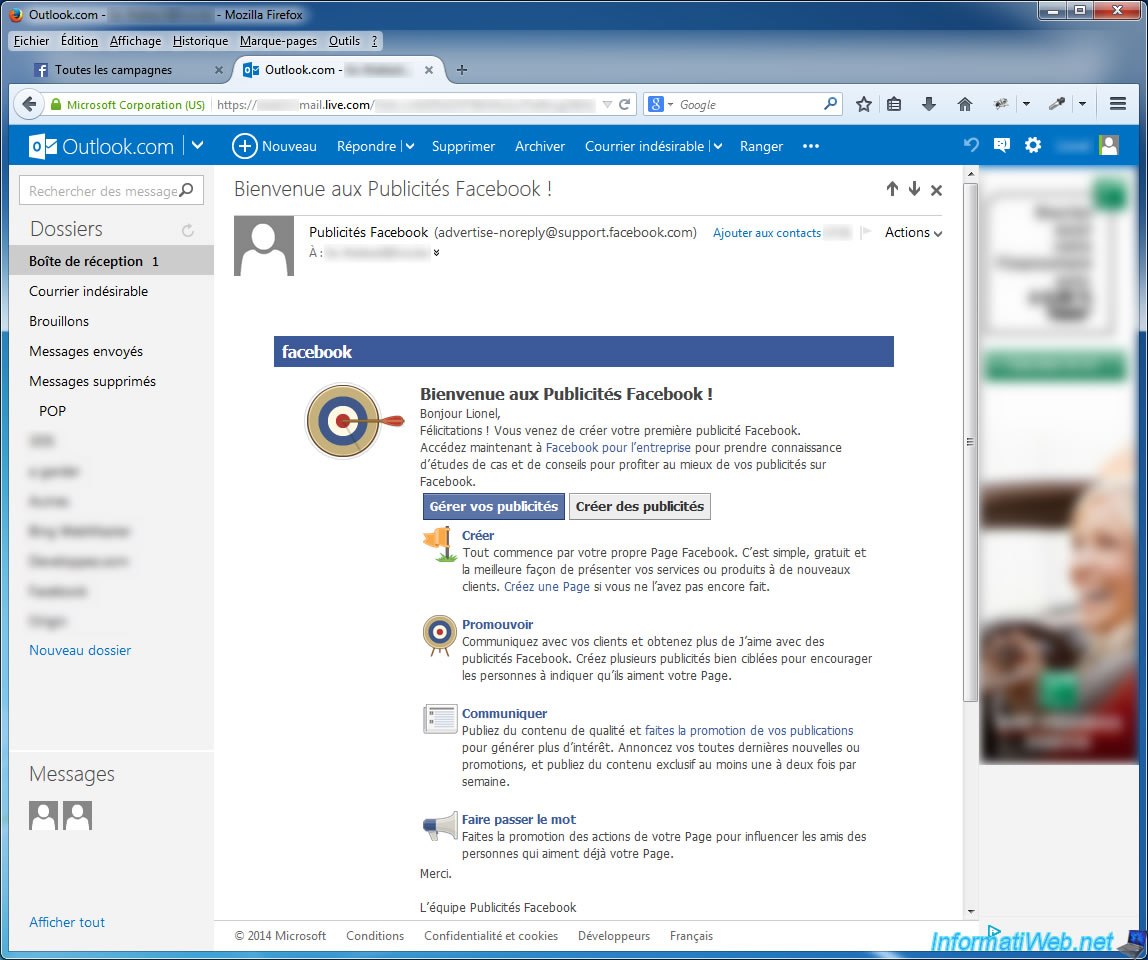Click the first contact avatar under Messages
The height and width of the screenshot is (960, 1148).
[43, 815]
